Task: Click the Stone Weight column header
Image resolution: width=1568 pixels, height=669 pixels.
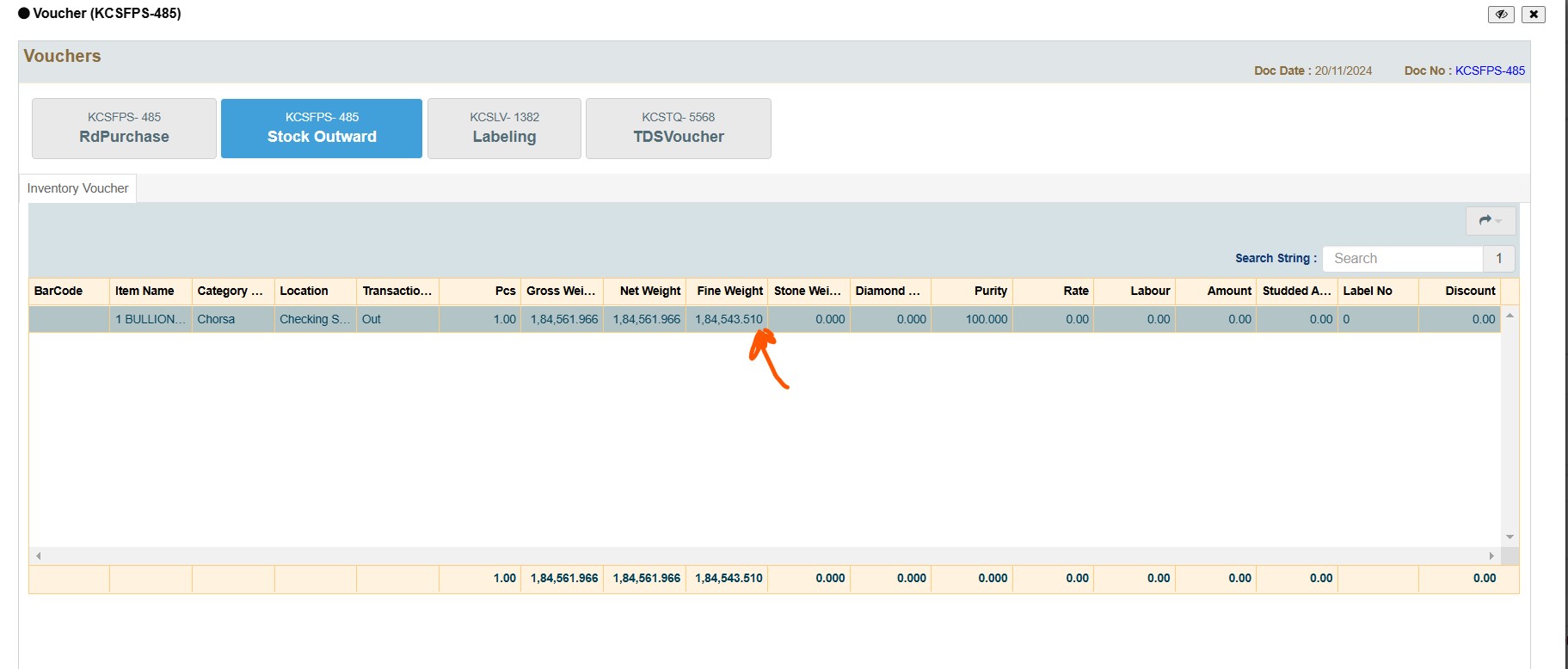Action: point(809,291)
